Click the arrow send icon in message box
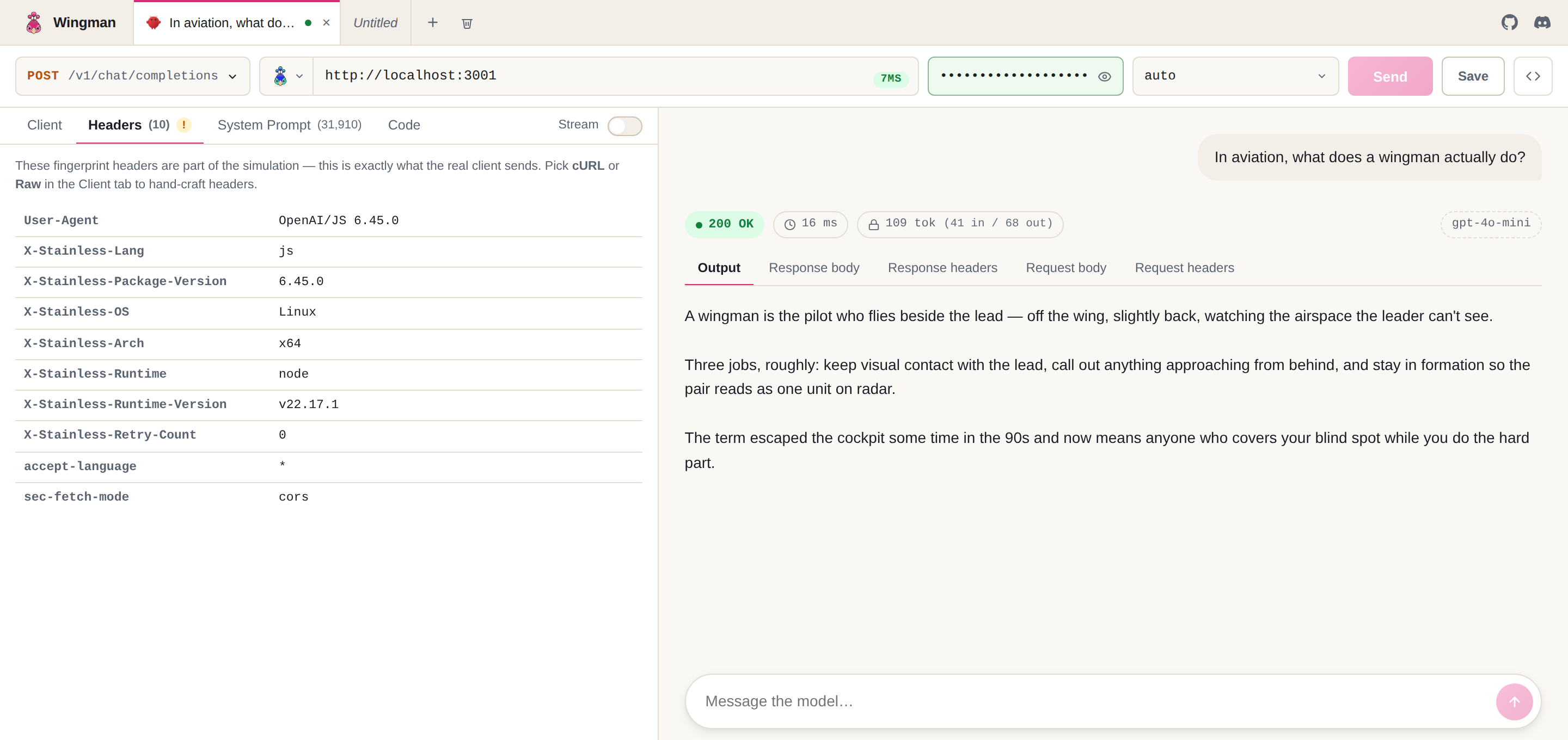This screenshot has width=1568, height=740. pos(1514,702)
